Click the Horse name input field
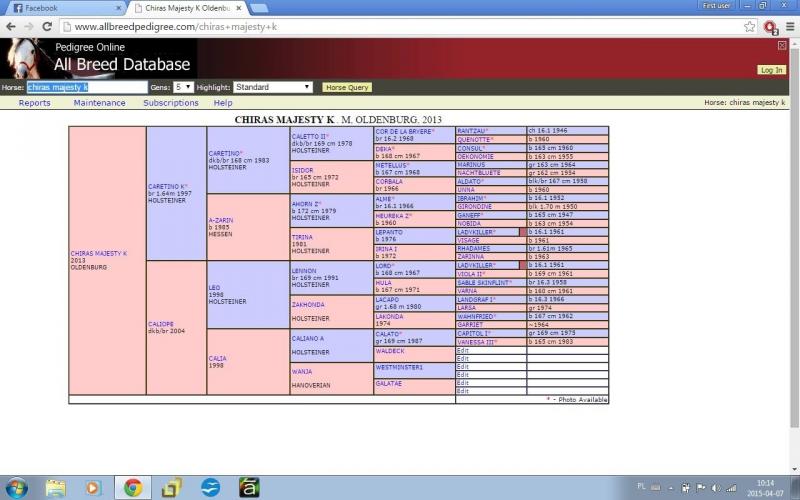 87,87
